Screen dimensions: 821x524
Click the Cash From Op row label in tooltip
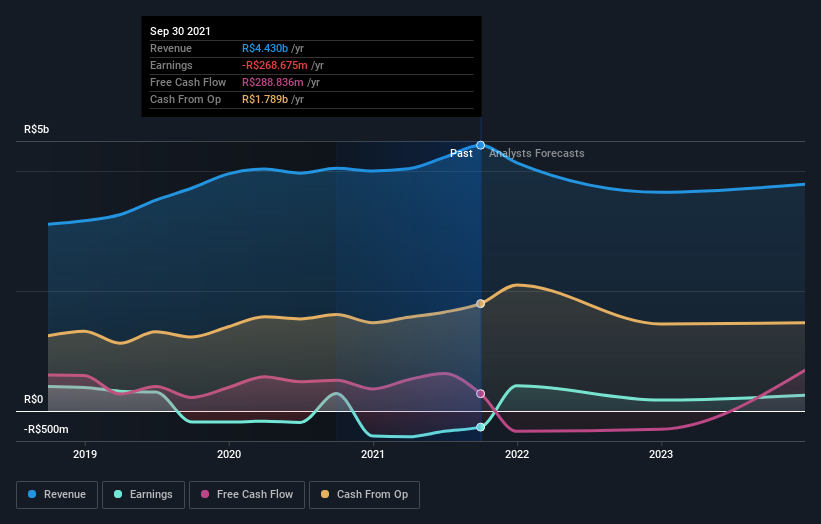(x=185, y=99)
